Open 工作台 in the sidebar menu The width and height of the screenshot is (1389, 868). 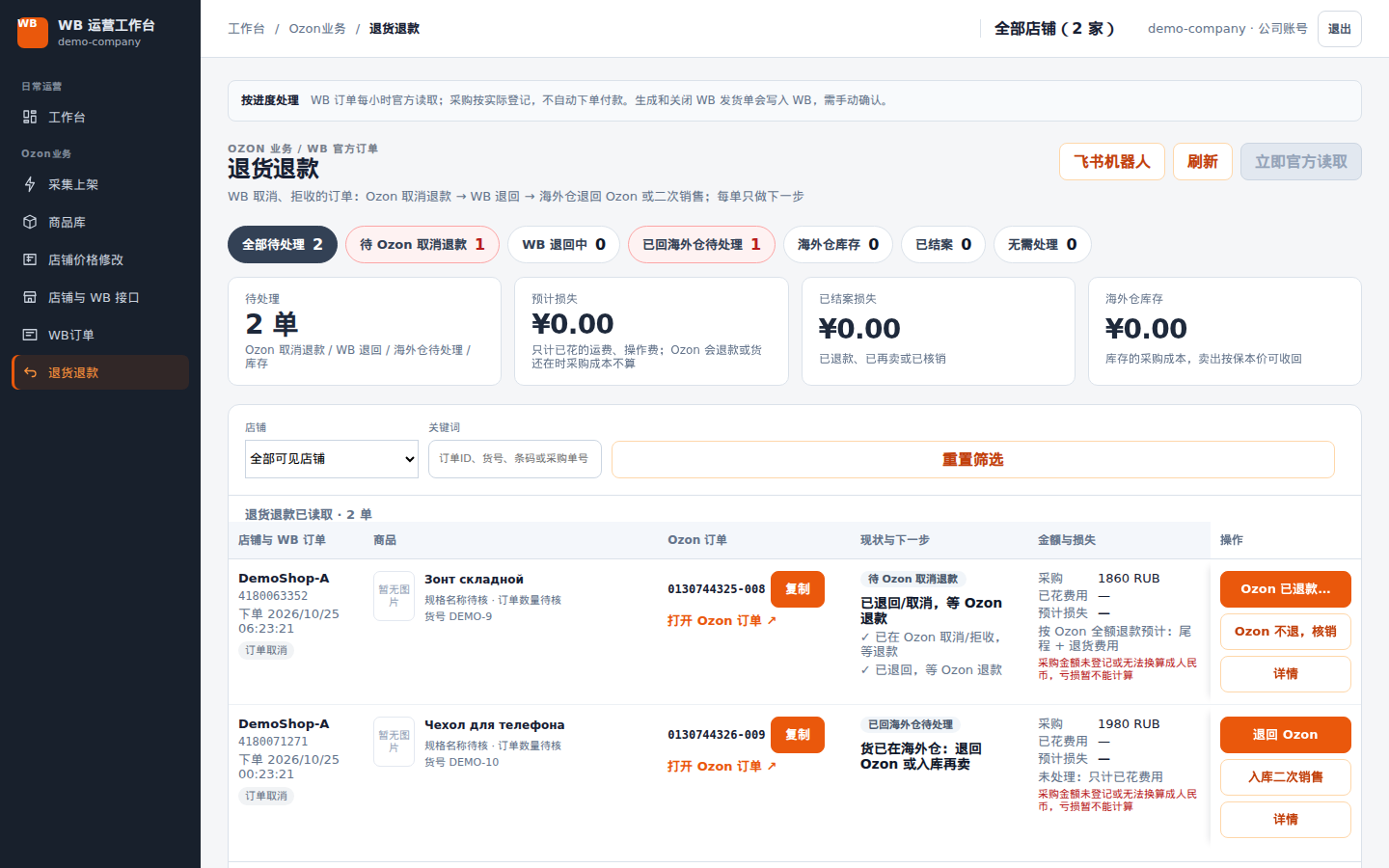point(100,117)
